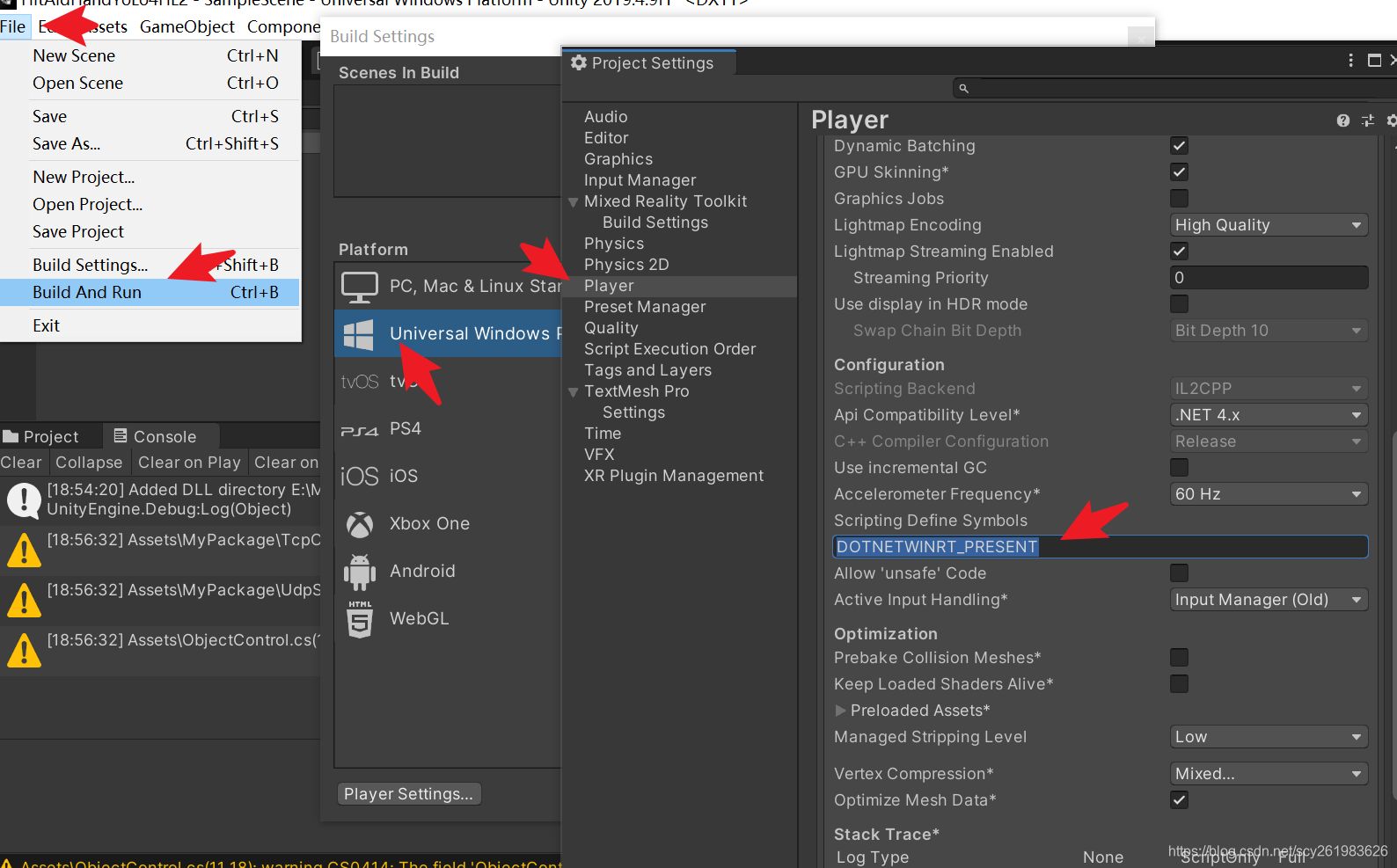Enable Use display in HDR mode
This screenshot has width=1397, height=868.
(1179, 304)
